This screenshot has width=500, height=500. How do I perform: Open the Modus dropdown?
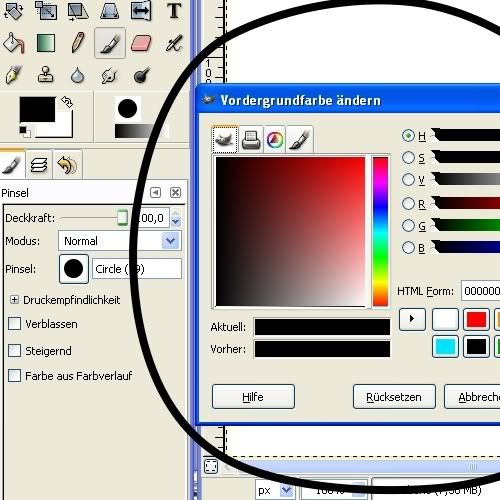click(x=120, y=241)
